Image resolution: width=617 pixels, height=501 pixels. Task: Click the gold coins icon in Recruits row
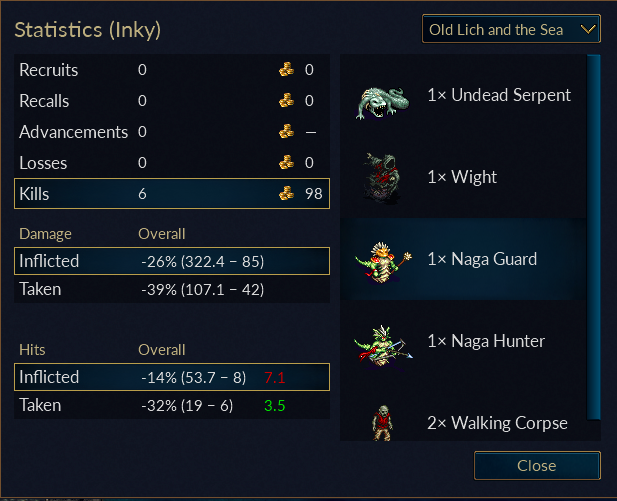[x=286, y=69]
